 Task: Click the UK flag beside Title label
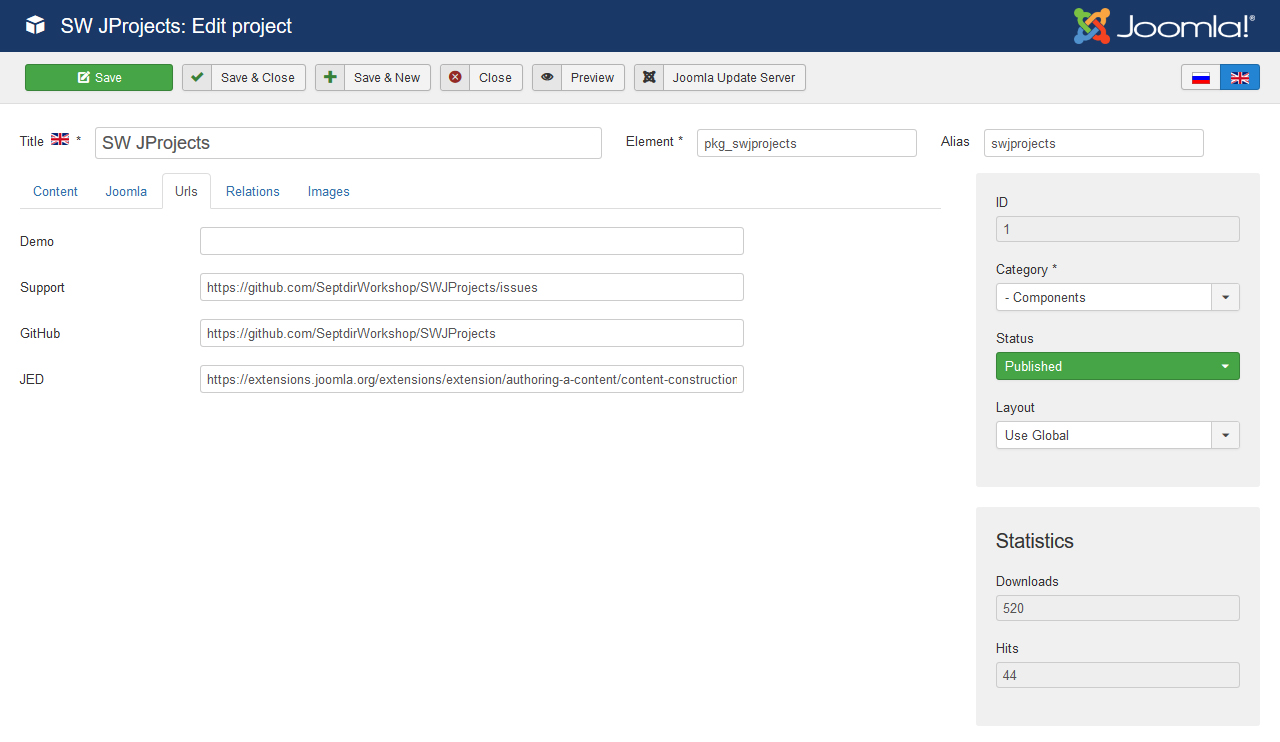click(x=60, y=140)
